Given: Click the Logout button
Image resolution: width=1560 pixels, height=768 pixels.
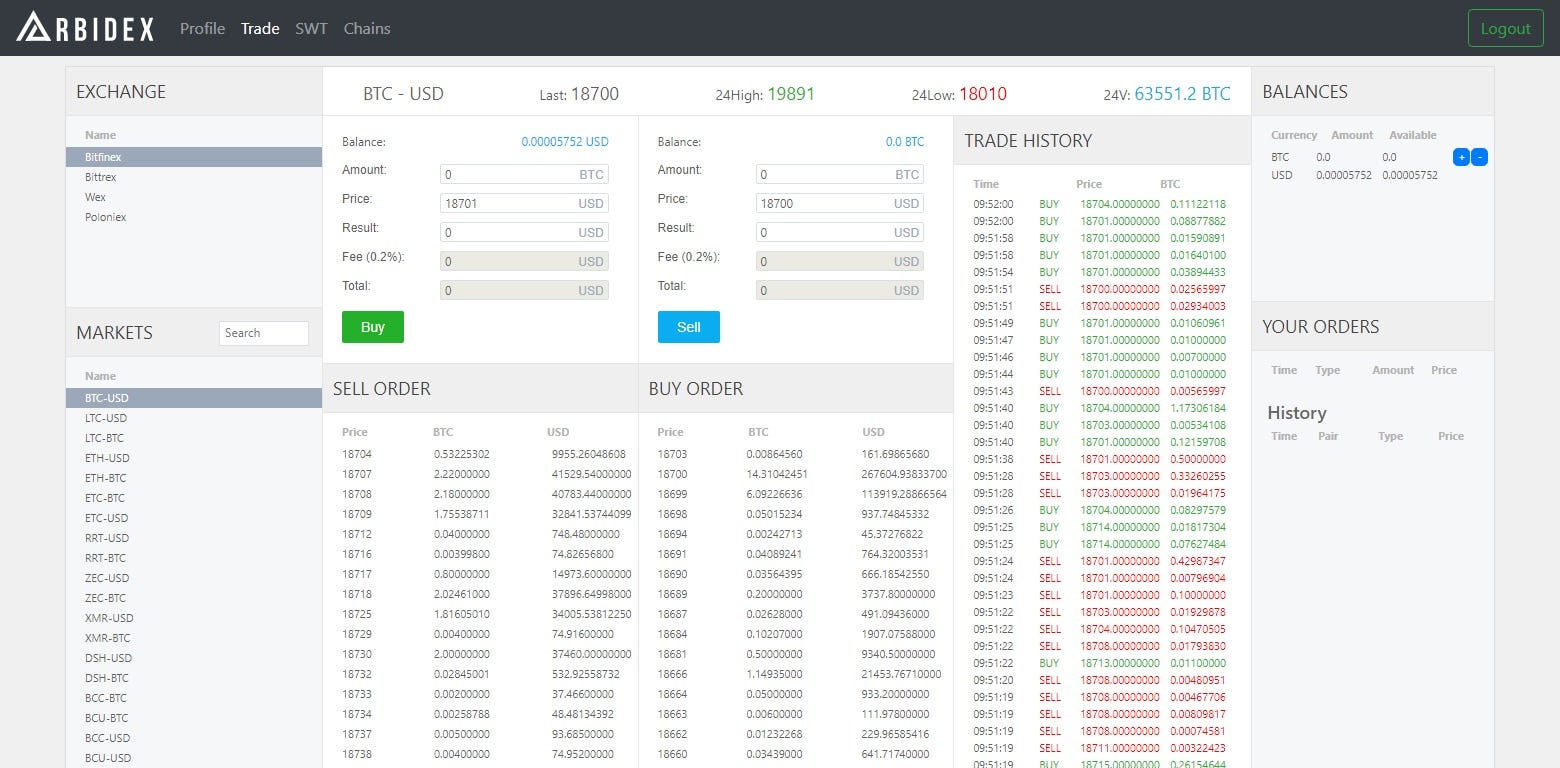Looking at the screenshot, I should coord(1505,28).
